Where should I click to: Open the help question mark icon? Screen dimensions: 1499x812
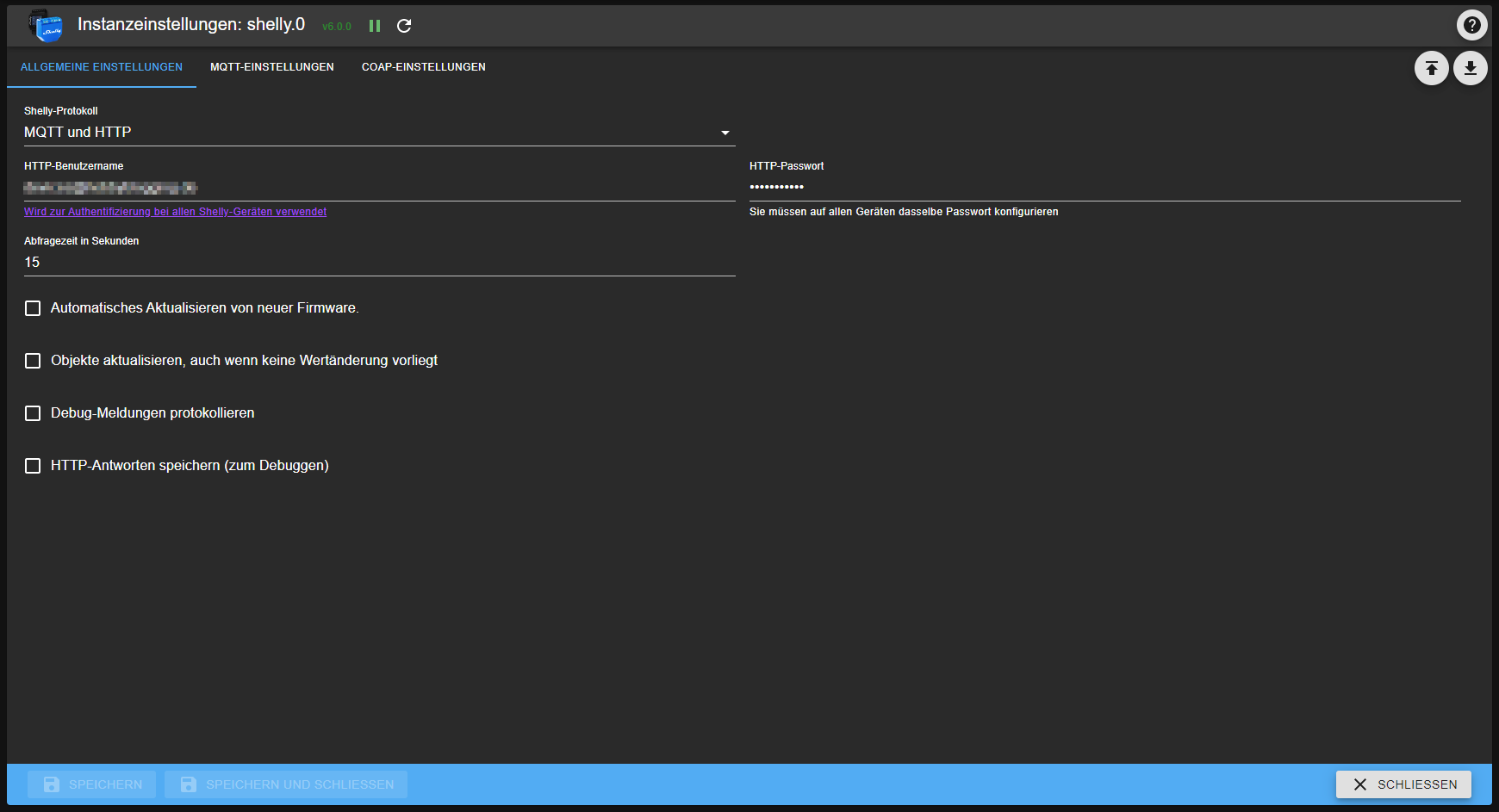(x=1471, y=25)
